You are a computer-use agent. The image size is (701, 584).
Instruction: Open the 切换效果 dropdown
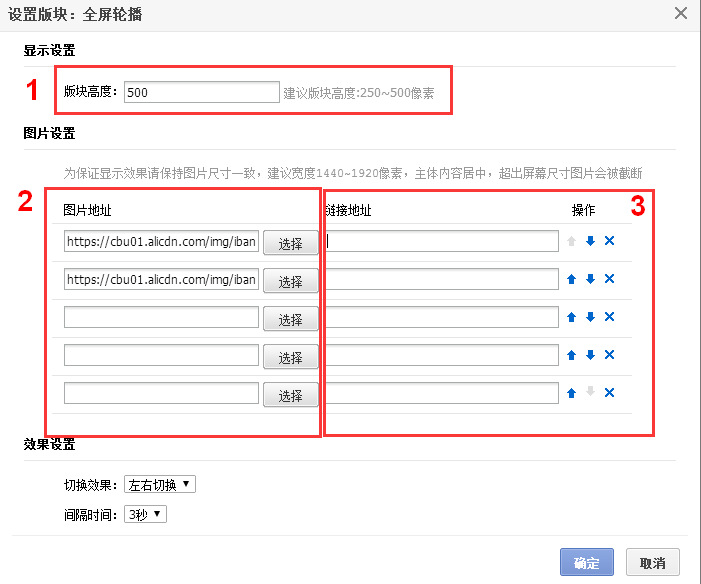coord(160,485)
